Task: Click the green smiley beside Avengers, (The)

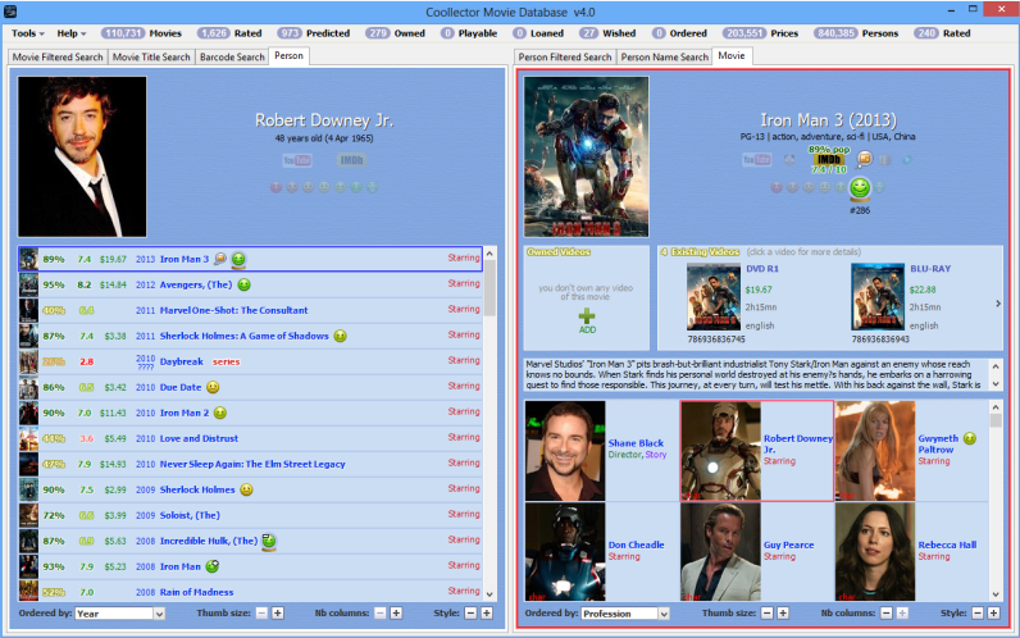Action: pyautogui.click(x=244, y=285)
